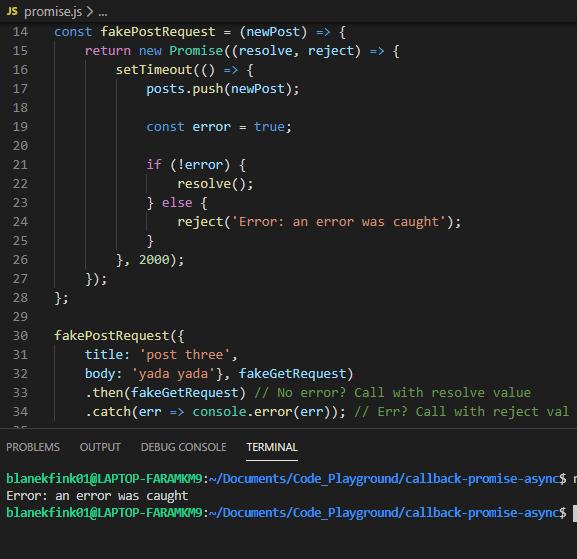Click the string 'Error: an error was caught' in code
The height and width of the screenshot is (559, 577).
tap(339, 222)
